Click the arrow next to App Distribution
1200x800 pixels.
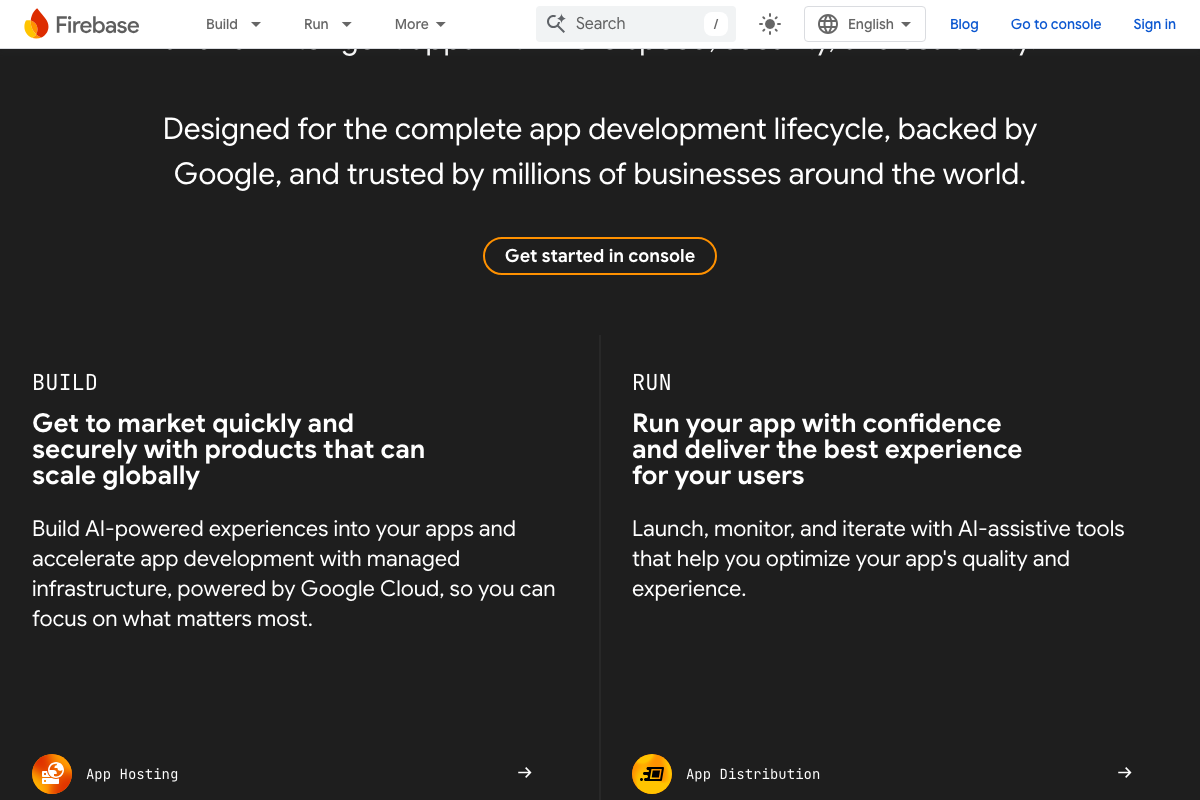pos(1125,772)
